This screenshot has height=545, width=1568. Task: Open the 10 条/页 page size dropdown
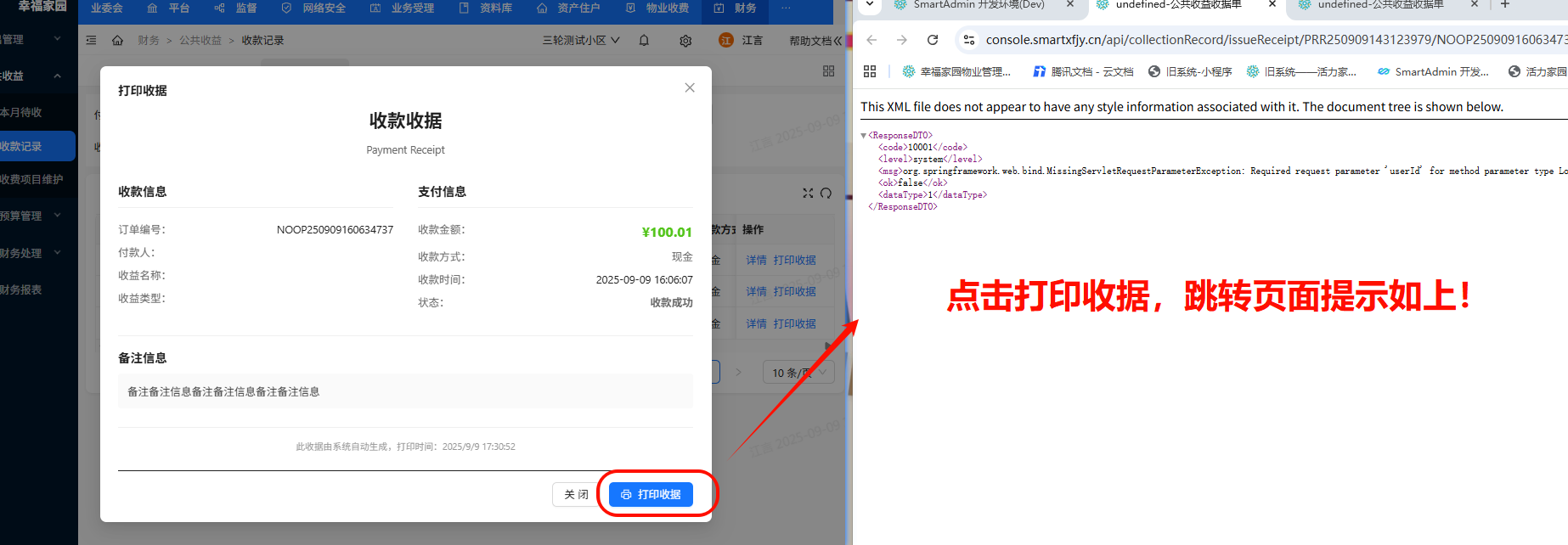point(798,373)
